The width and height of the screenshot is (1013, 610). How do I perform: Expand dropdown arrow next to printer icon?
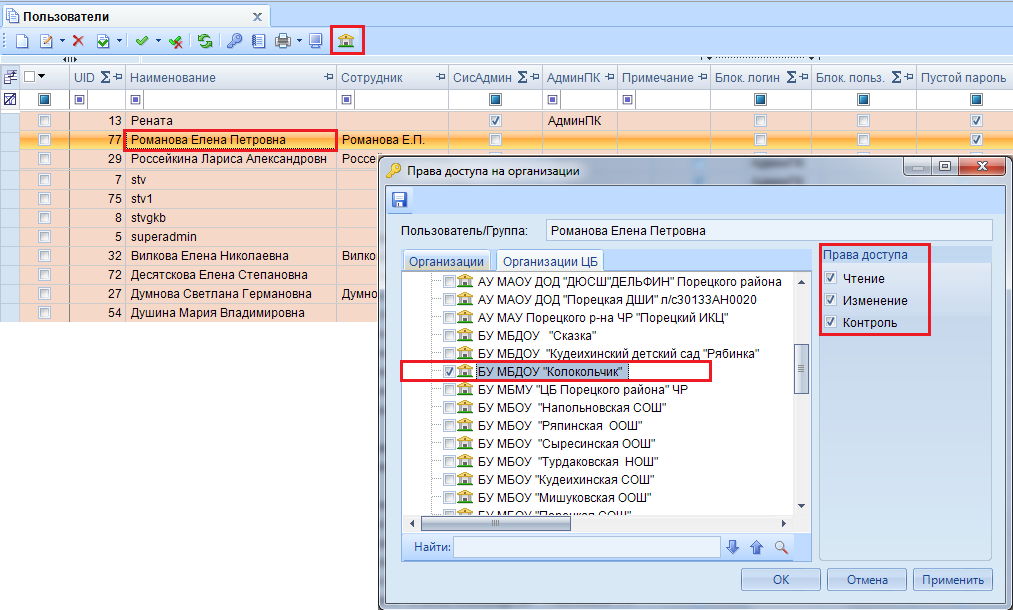[x=299, y=41]
